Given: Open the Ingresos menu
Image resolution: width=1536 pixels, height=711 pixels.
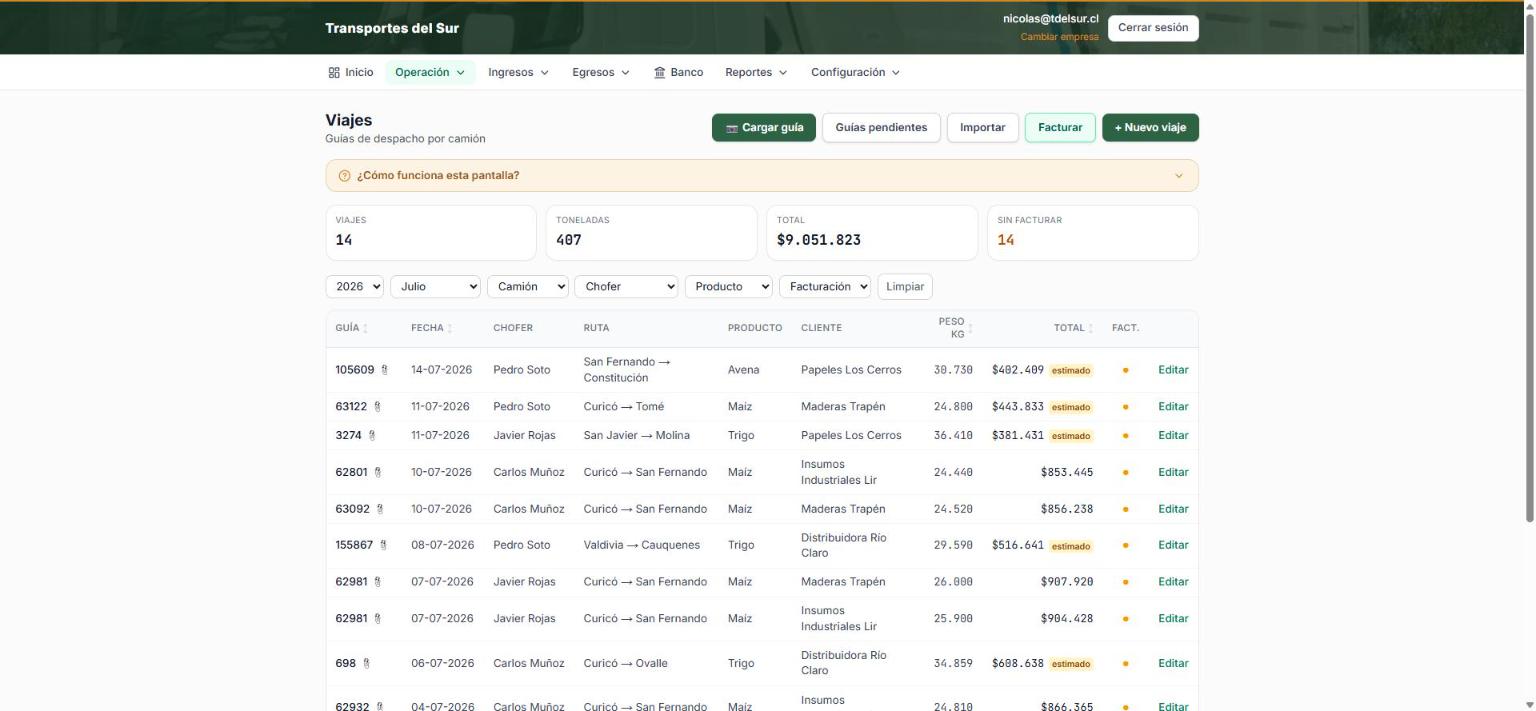Looking at the screenshot, I should (x=518, y=73).
